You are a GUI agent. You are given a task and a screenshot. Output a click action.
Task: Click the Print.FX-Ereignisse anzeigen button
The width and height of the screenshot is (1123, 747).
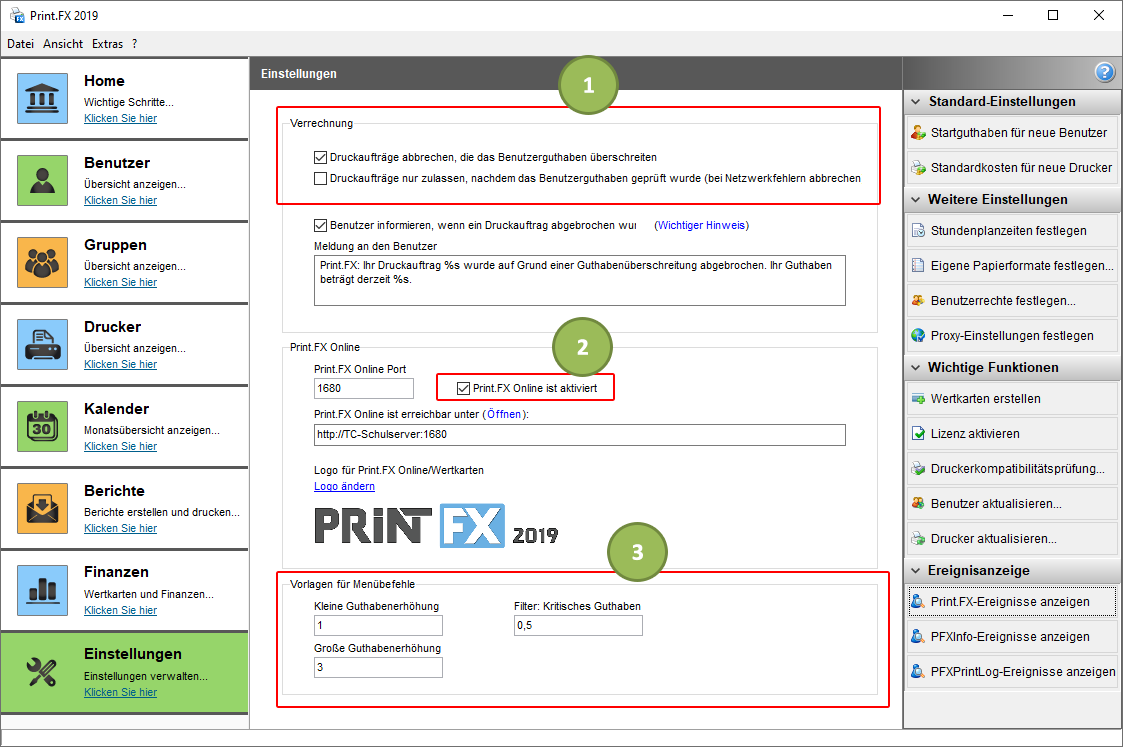tap(1013, 602)
